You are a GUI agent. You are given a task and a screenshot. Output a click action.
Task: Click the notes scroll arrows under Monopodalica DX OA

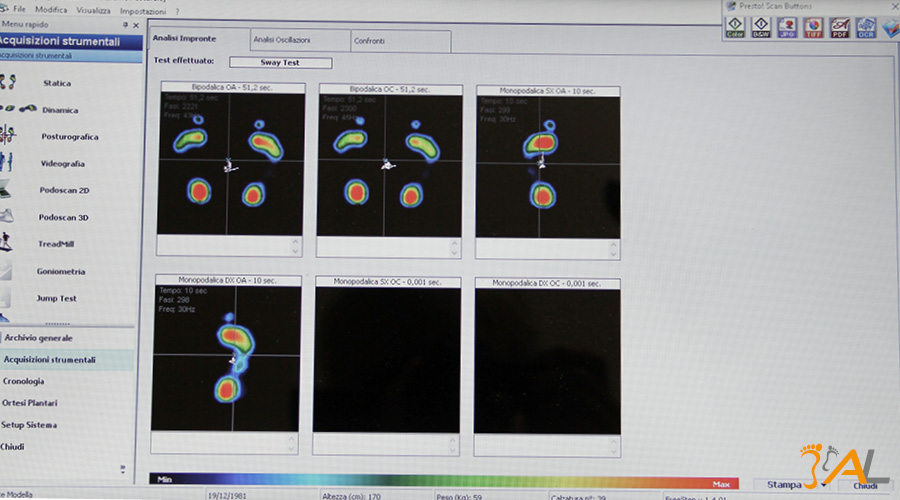[292, 443]
